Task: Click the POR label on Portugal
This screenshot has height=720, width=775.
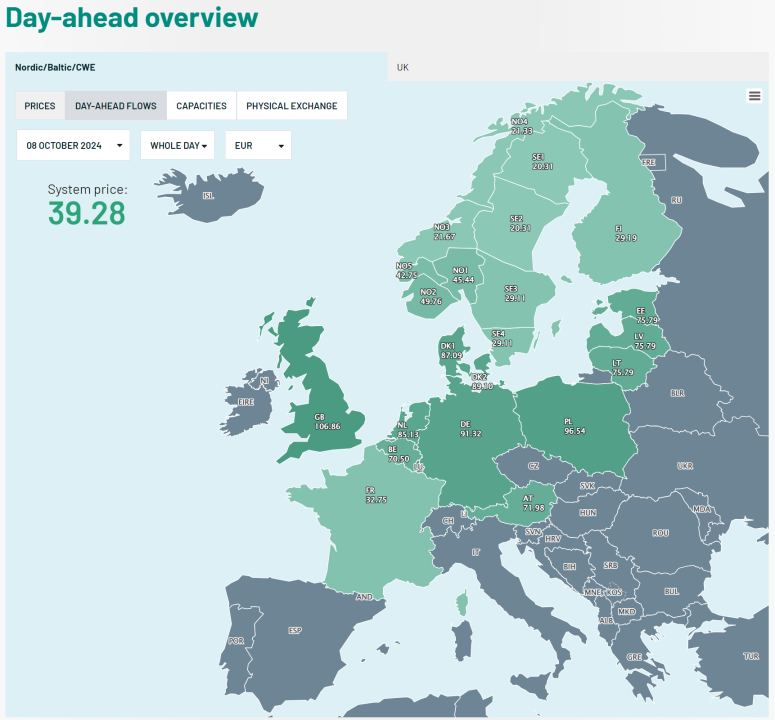Action: coord(236,641)
